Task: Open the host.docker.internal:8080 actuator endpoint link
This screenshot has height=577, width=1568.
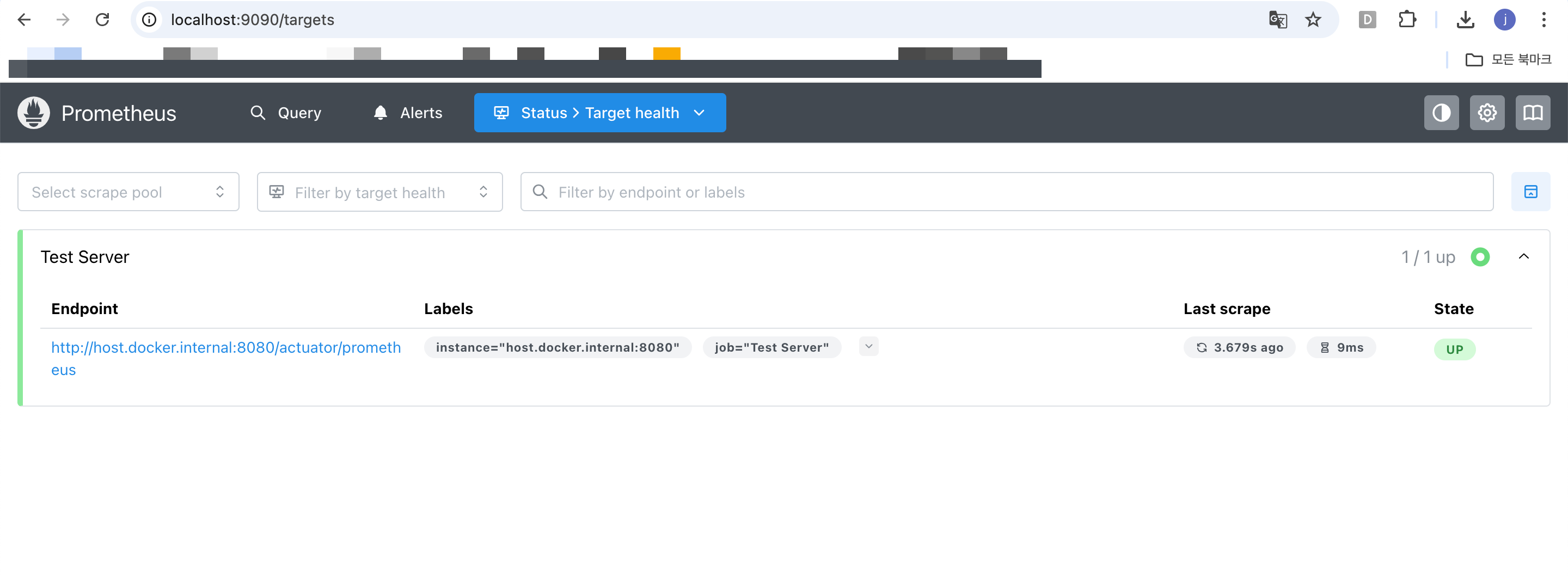Action: click(x=226, y=359)
